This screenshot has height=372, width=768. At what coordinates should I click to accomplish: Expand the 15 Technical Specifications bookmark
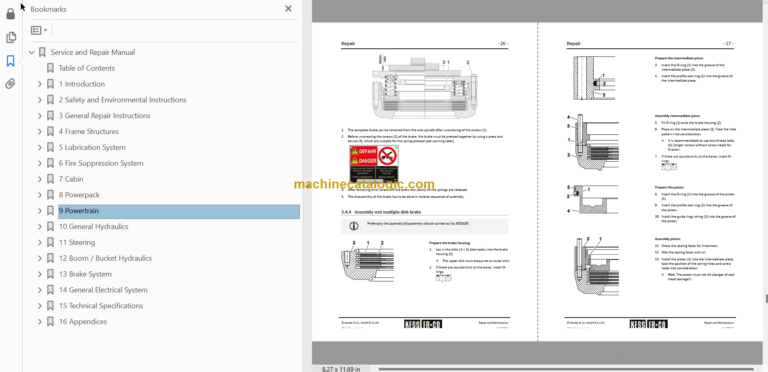coord(40,306)
